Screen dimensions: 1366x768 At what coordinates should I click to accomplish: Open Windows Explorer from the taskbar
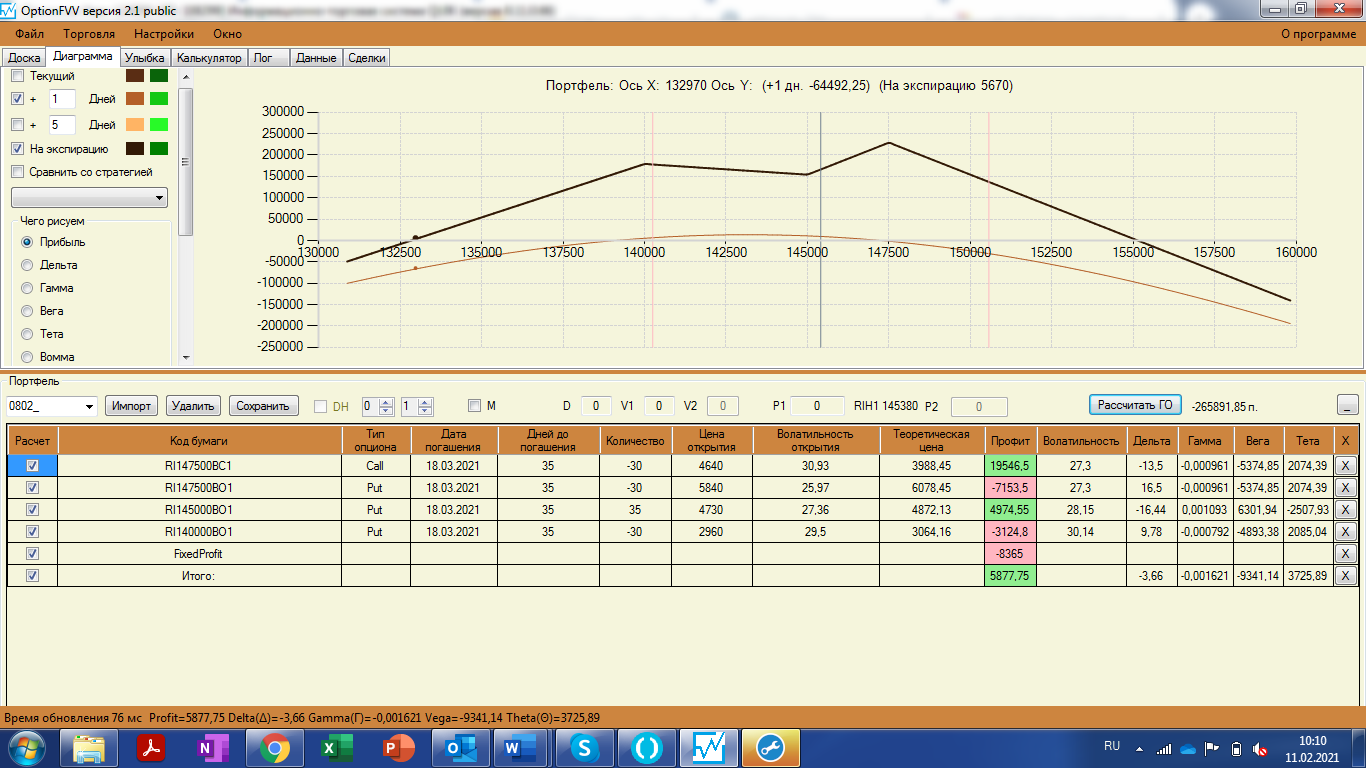[x=88, y=747]
